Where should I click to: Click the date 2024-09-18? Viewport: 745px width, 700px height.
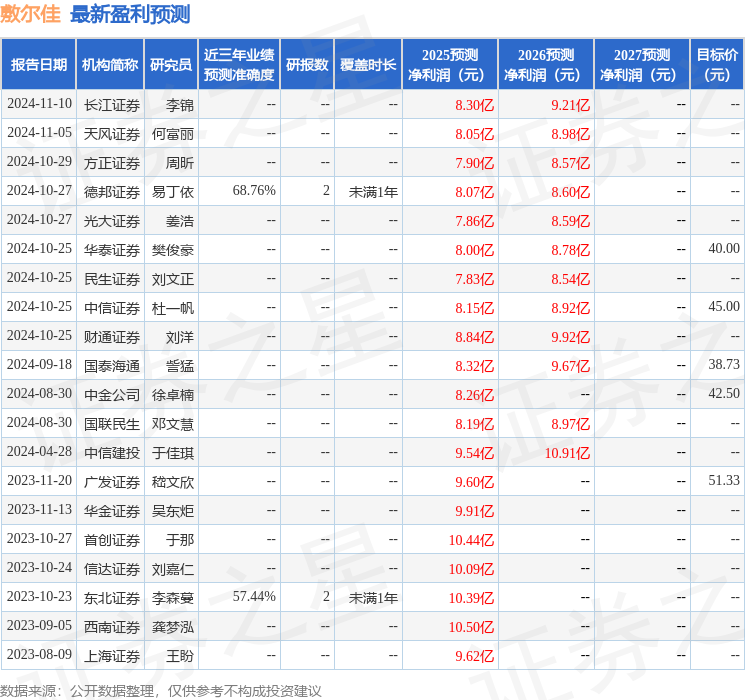coord(39,364)
